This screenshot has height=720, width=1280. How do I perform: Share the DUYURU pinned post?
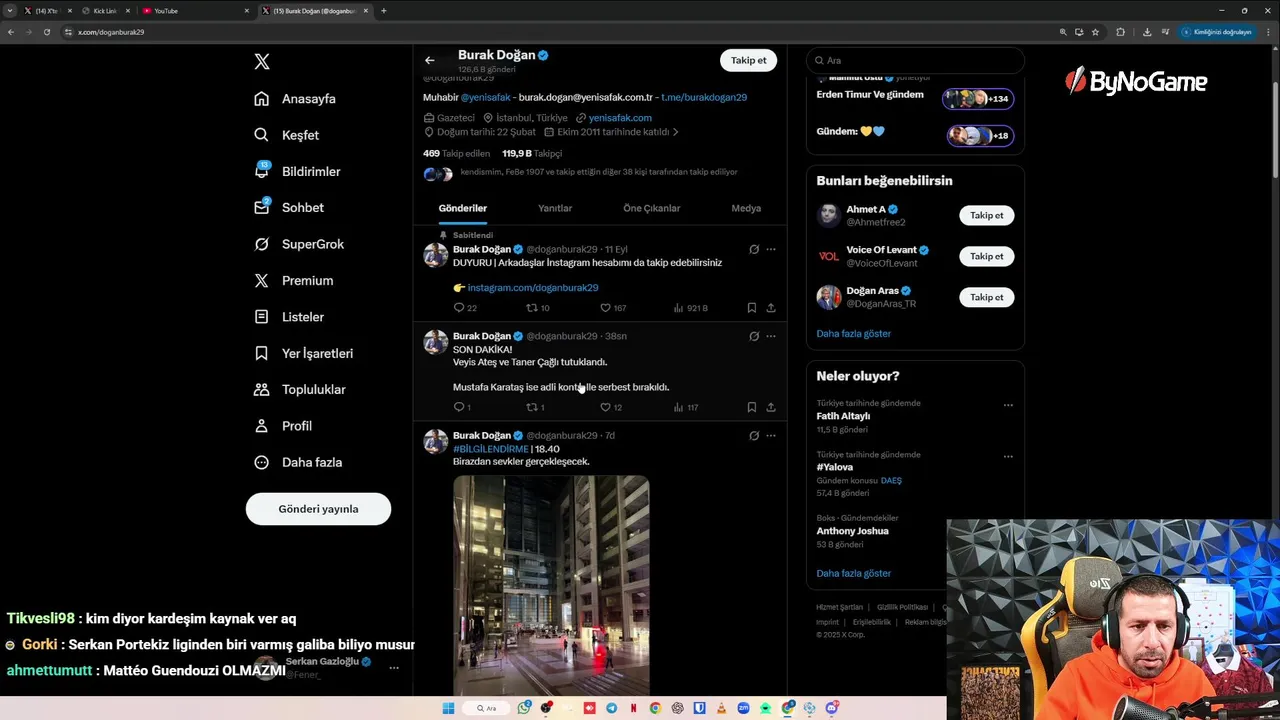click(x=771, y=308)
